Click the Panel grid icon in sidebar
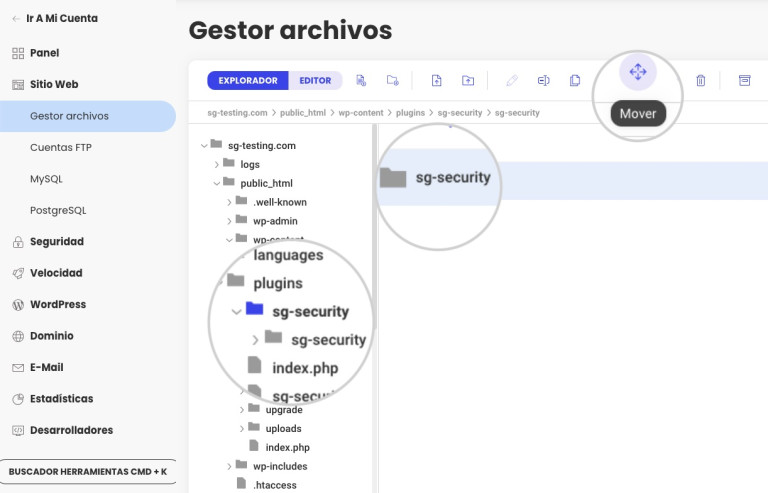This screenshot has width=768, height=493. point(18,53)
